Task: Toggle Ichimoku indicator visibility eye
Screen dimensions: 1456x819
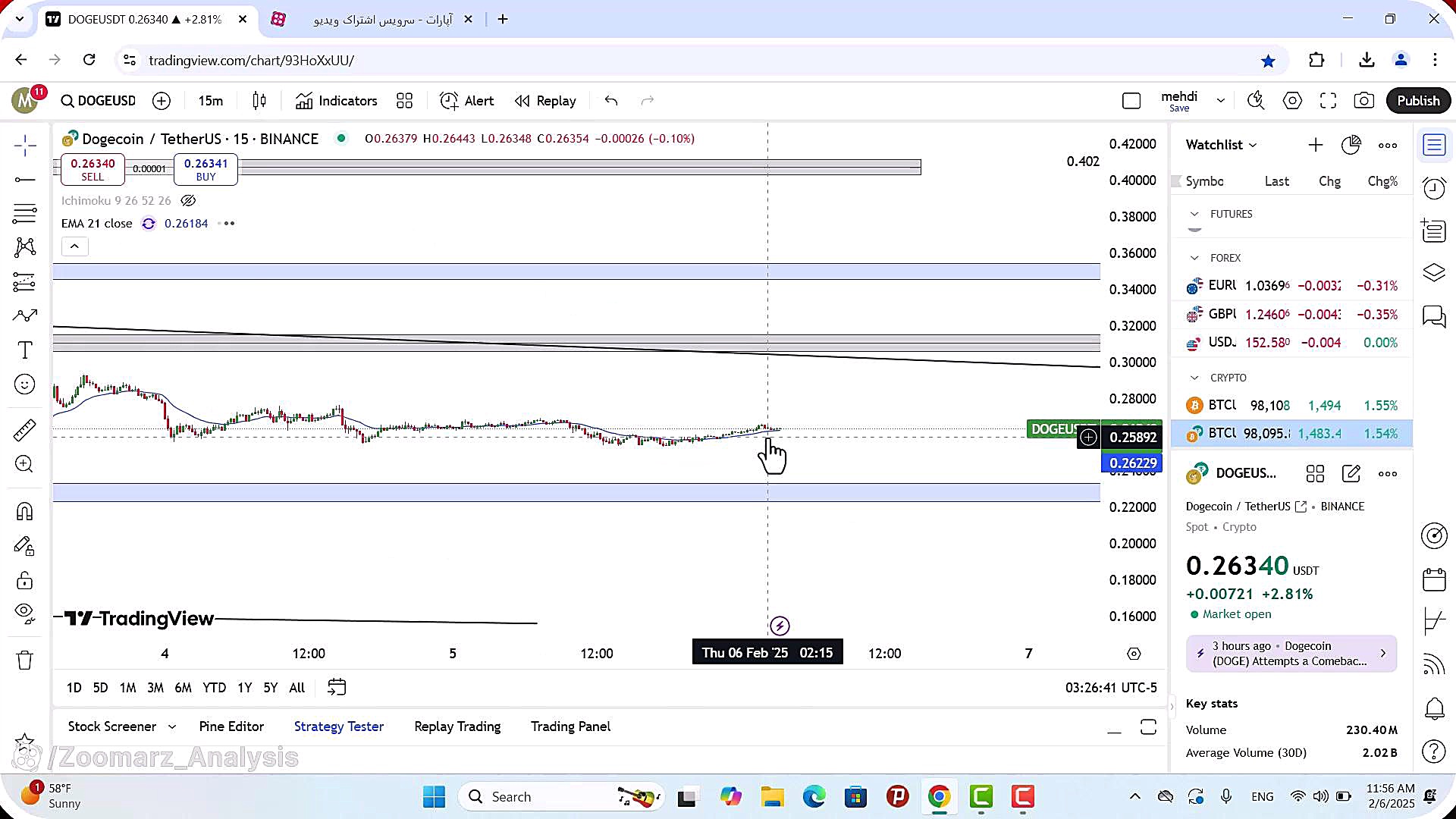Action: tap(188, 201)
